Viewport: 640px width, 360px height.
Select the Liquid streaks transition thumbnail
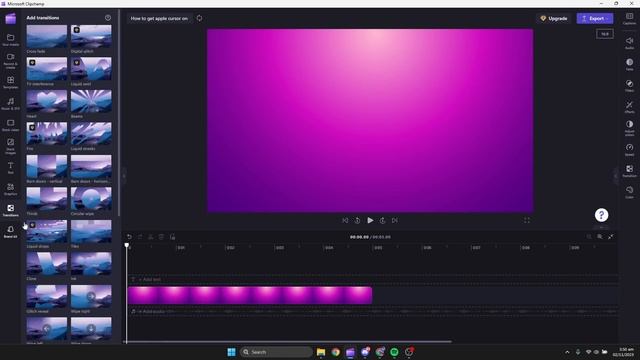91,133
